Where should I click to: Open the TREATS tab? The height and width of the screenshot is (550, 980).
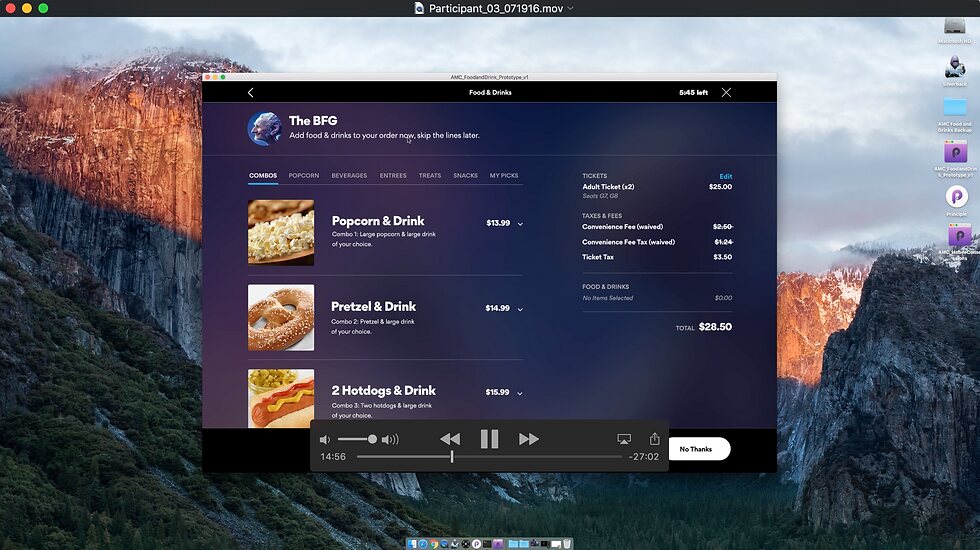pos(430,176)
